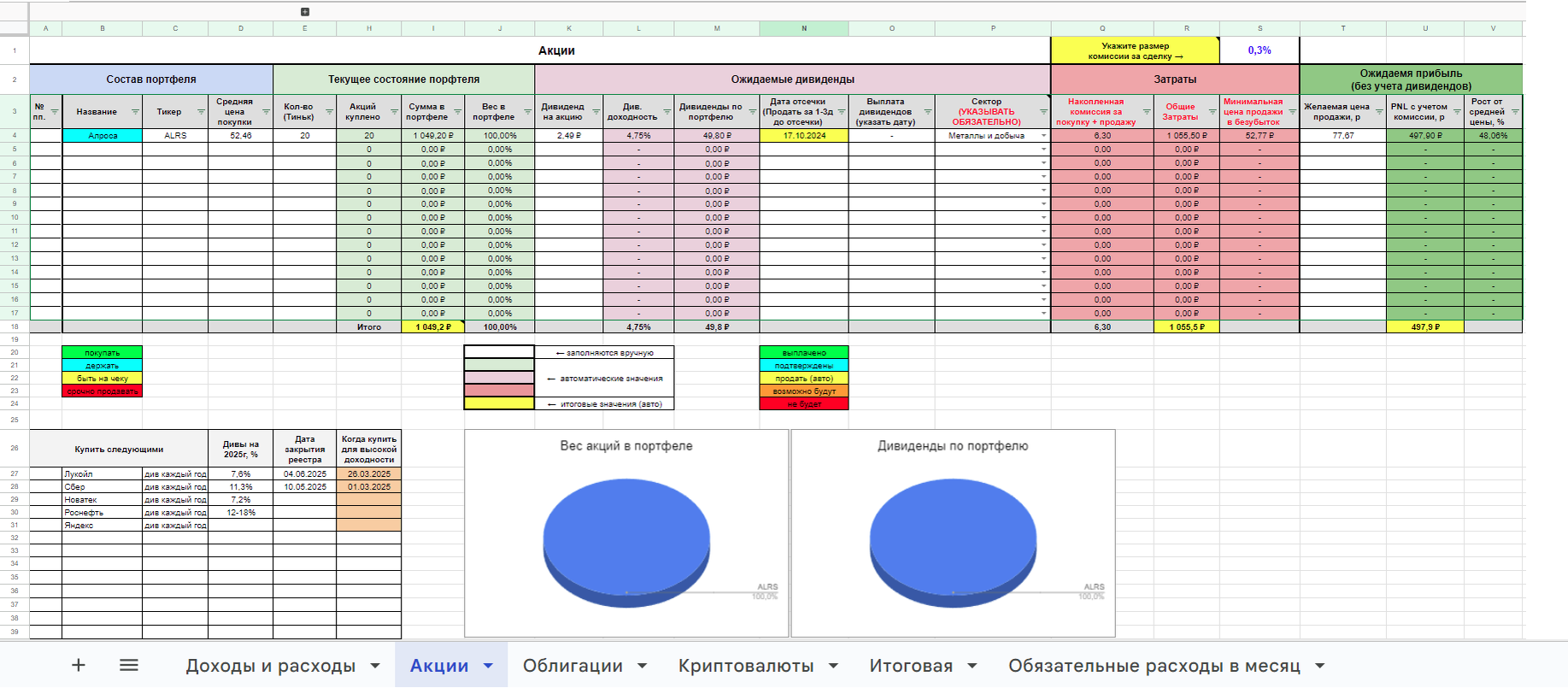This screenshot has width=1568, height=688.
Task: Open filter for Акций куплено column
Action: (x=394, y=112)
